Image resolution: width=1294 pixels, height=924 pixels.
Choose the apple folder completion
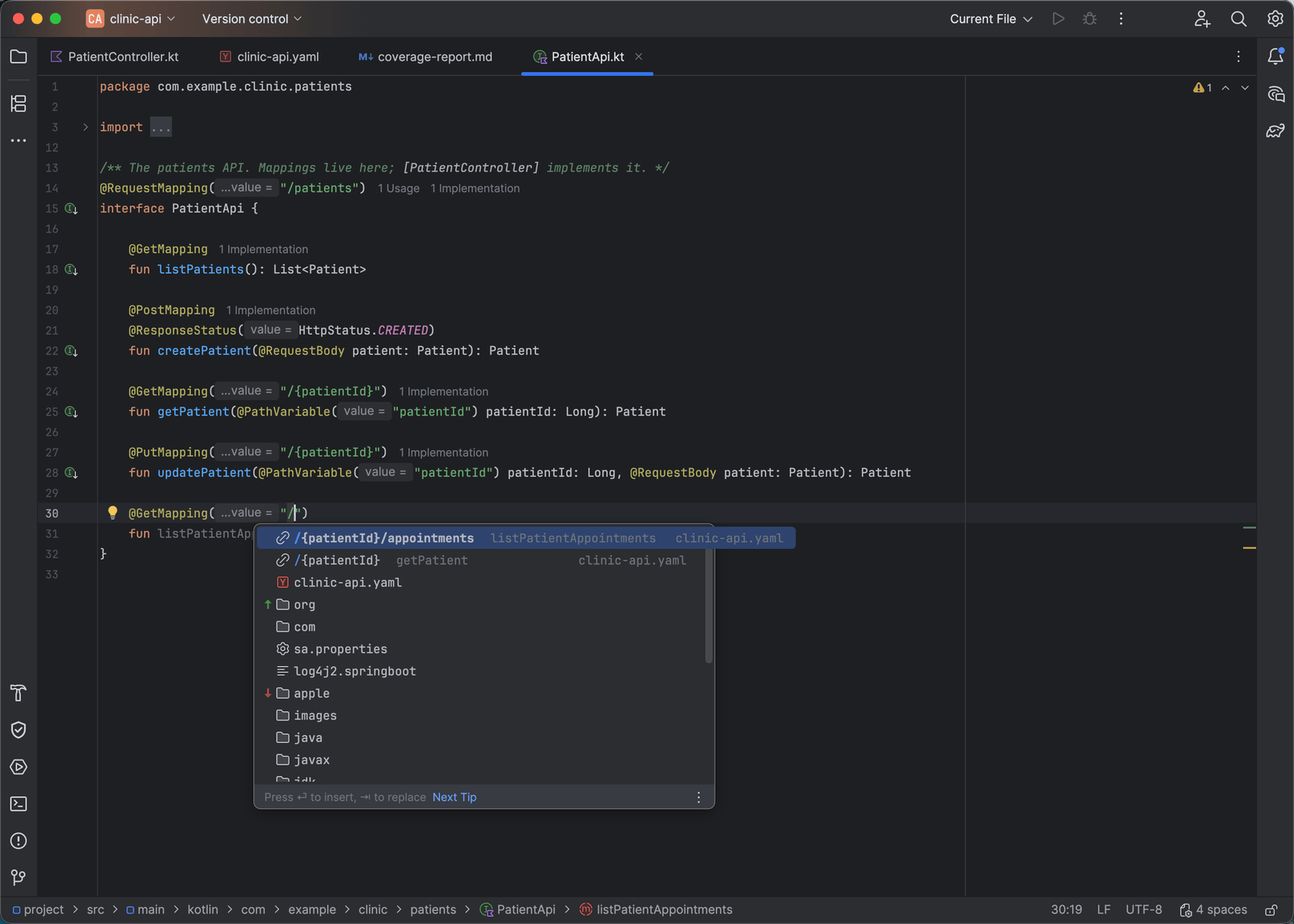click(x=483, y=694)
